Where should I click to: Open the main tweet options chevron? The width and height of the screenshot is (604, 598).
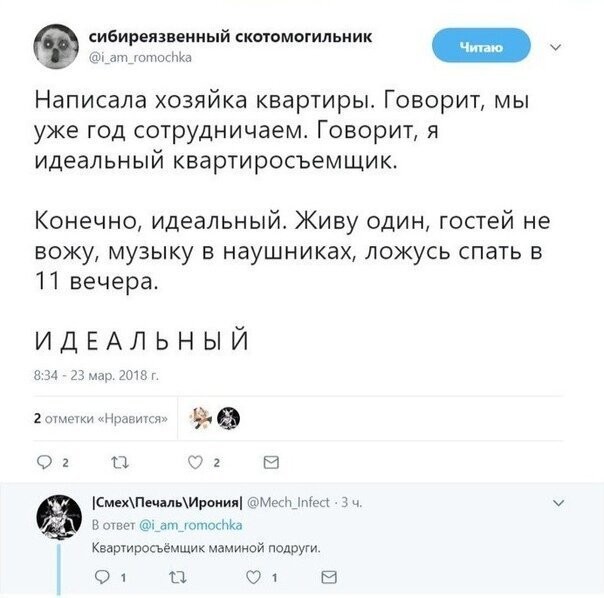tap(555, 47)
